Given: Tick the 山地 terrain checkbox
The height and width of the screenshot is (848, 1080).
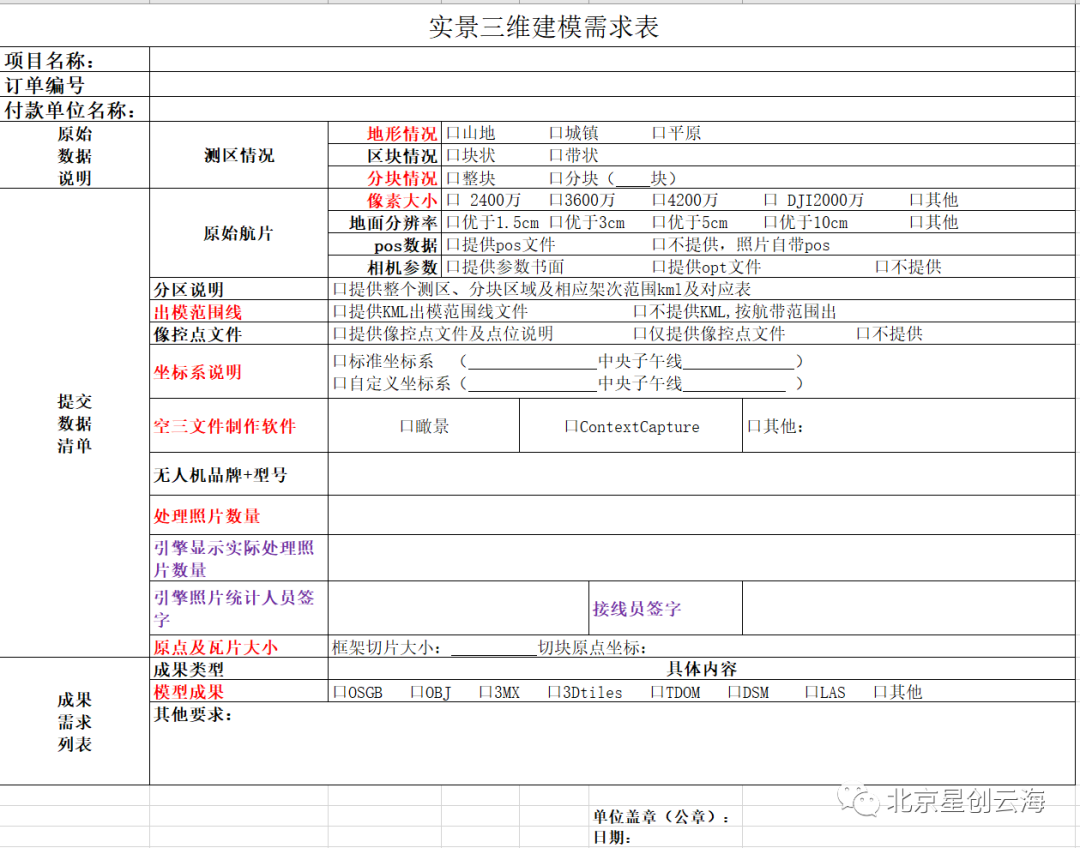Looking at the screenshot, I should tap(453, 133).
